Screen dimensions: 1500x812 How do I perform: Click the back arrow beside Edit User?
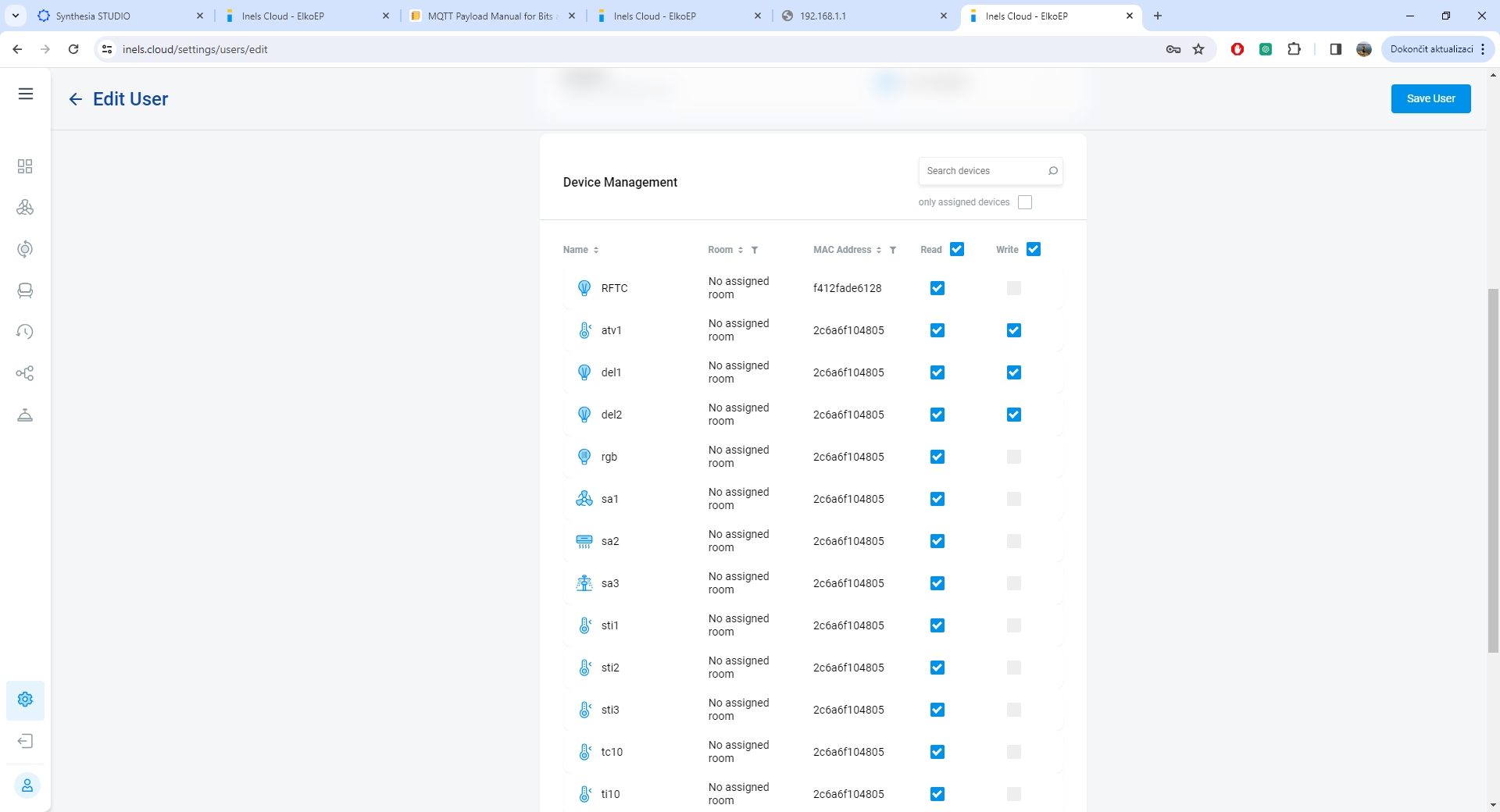click(x=75, y=99)
